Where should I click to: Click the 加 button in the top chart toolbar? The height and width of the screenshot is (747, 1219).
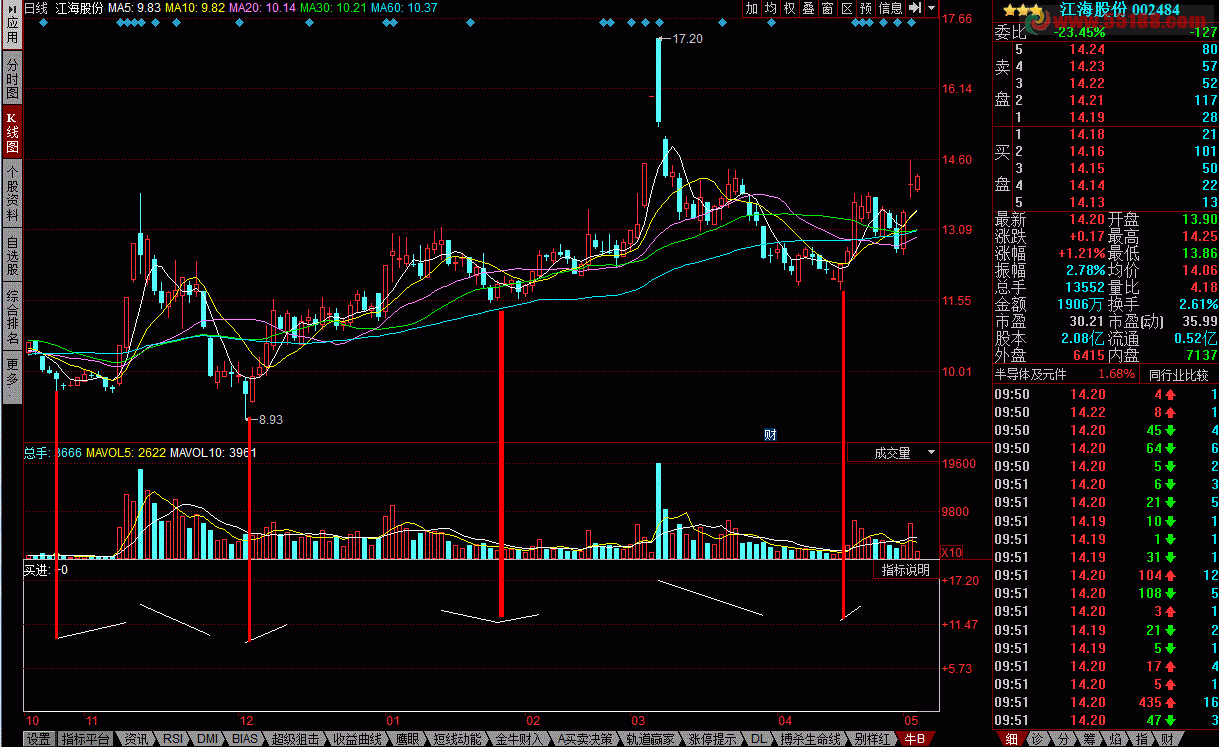(x=752, y=8)
